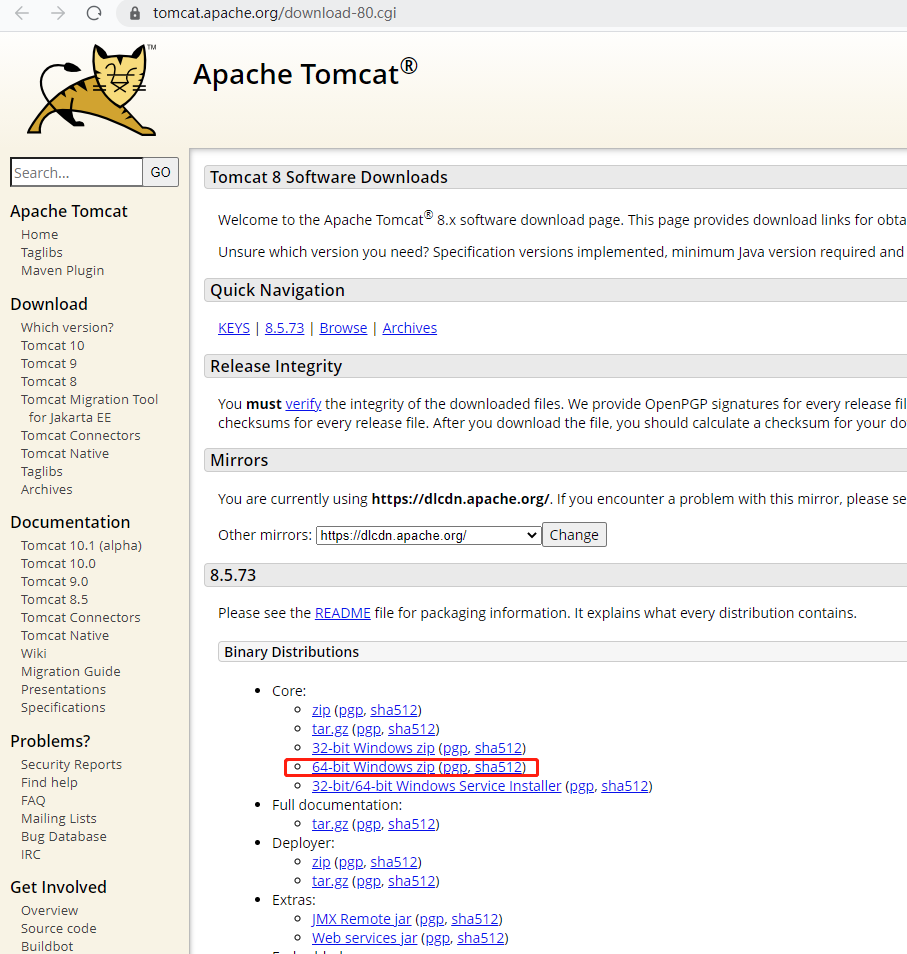Download JMX Remote jar

click(x=361, y=919)
